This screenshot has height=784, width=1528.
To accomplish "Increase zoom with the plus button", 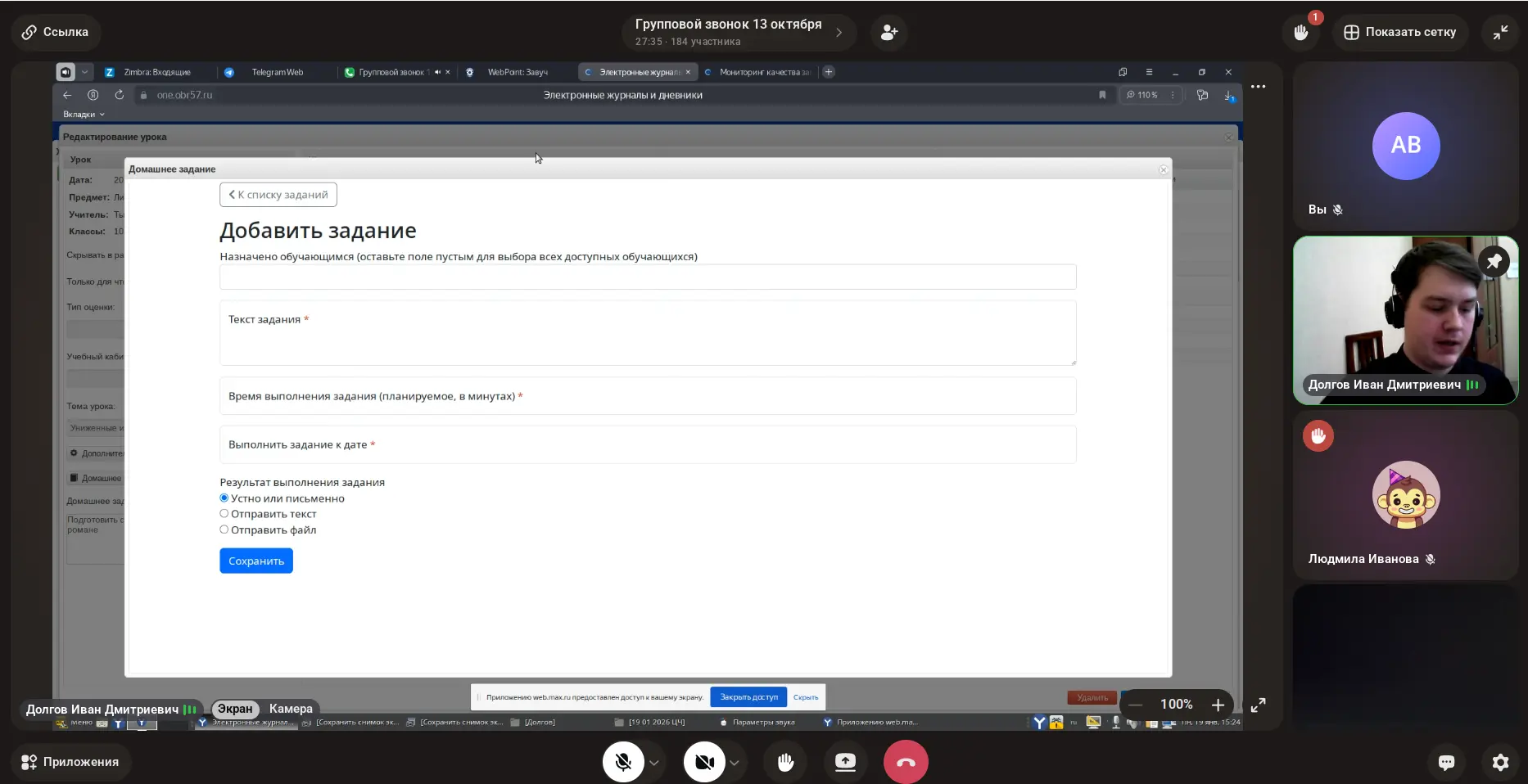I will (x=1218, y=705).
